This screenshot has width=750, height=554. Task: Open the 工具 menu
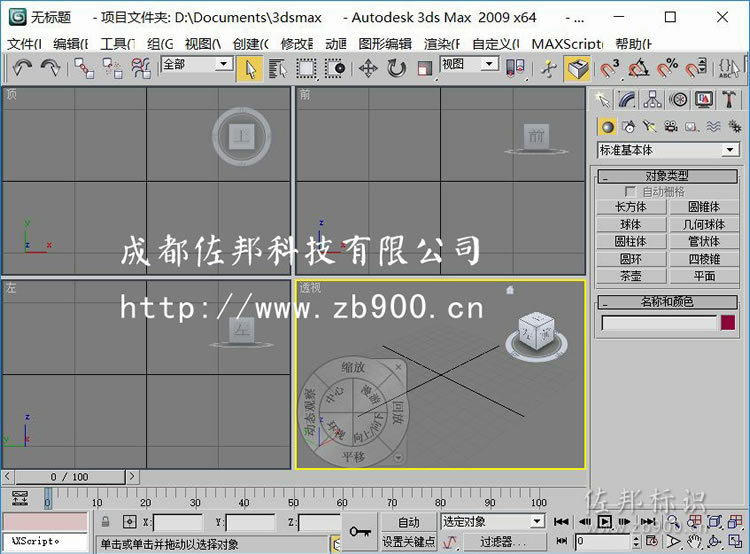coord(118,44)
